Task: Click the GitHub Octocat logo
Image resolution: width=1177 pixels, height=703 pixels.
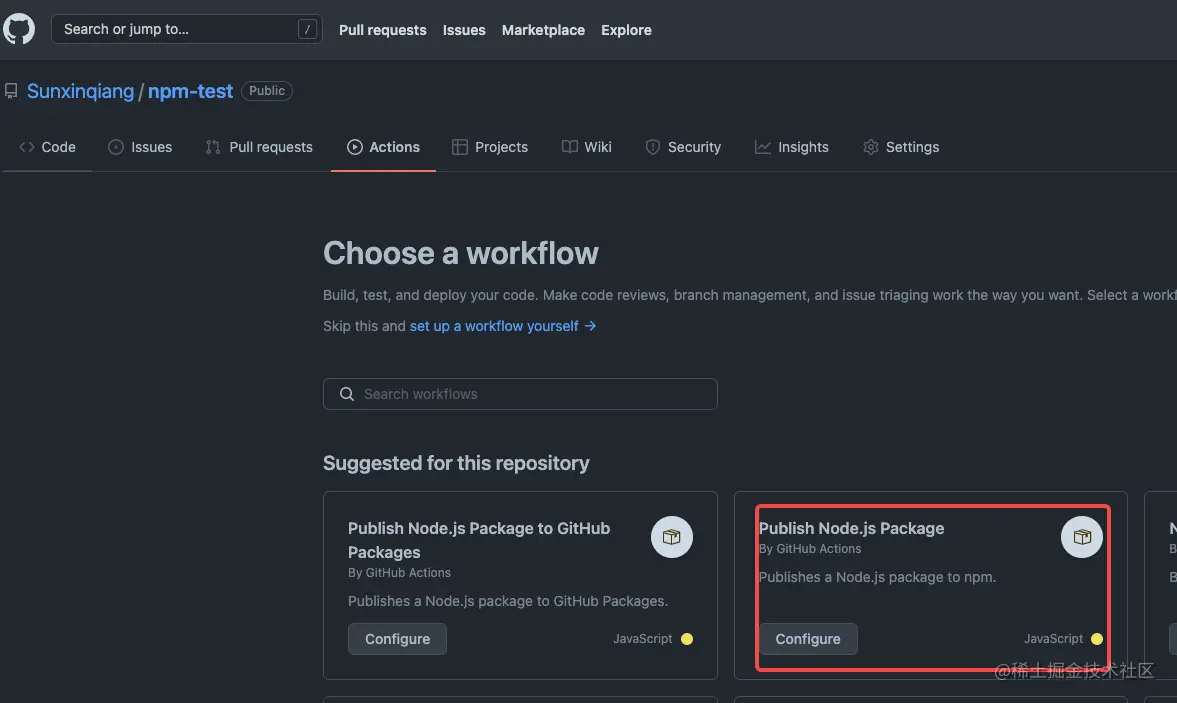Action: (19, 29)
